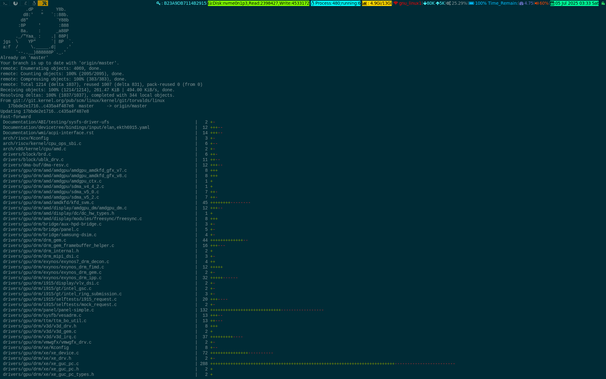Image resolution: width=606 pixels, height=379 pixels.
Task: Click the battery icon showing 100%
Action: tap(472, 3)
